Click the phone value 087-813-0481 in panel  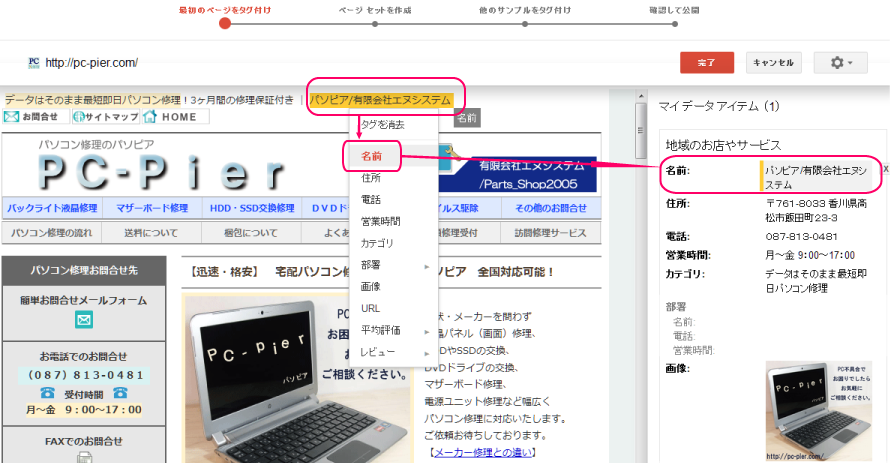pyautogui.click(x=801, y=237)
